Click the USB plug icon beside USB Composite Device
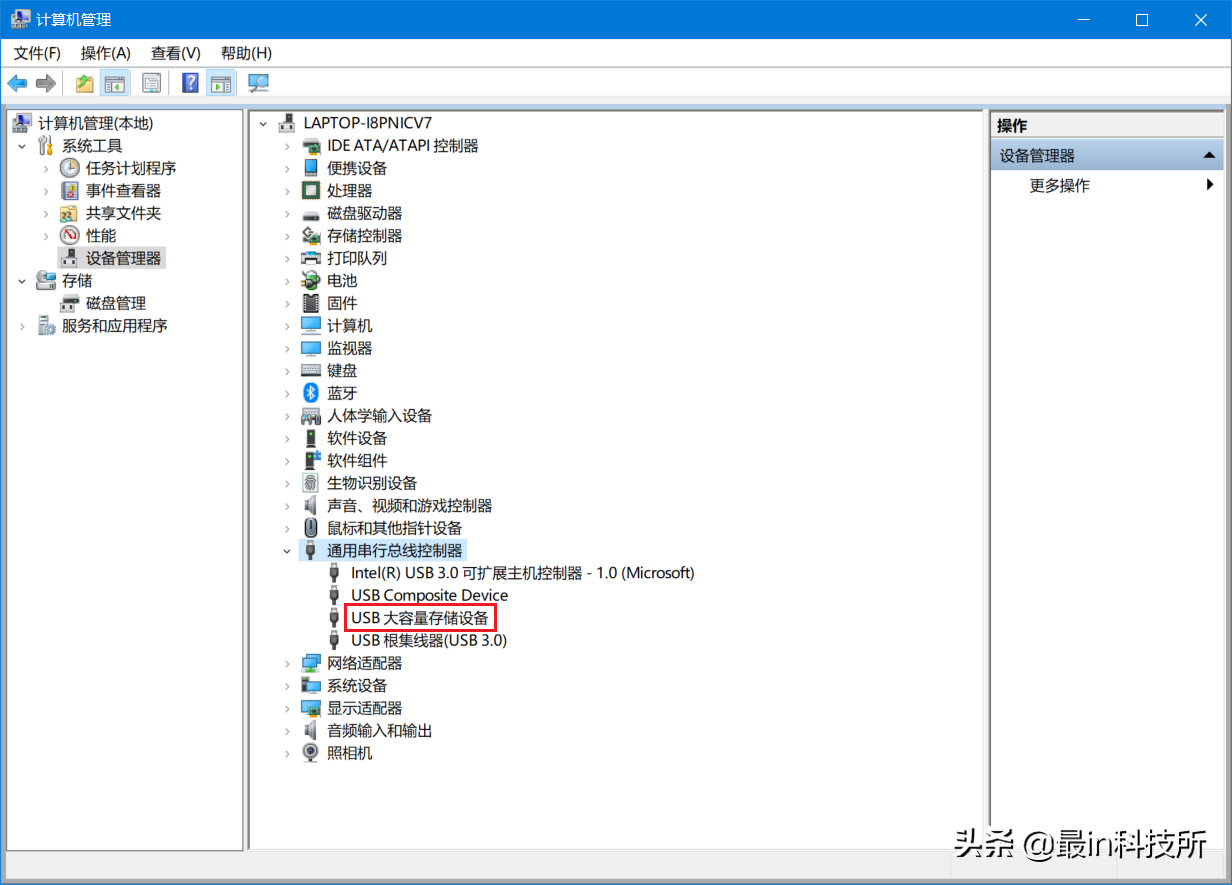The width and height of the screenshot is (1232, 885). pos(335,596)
